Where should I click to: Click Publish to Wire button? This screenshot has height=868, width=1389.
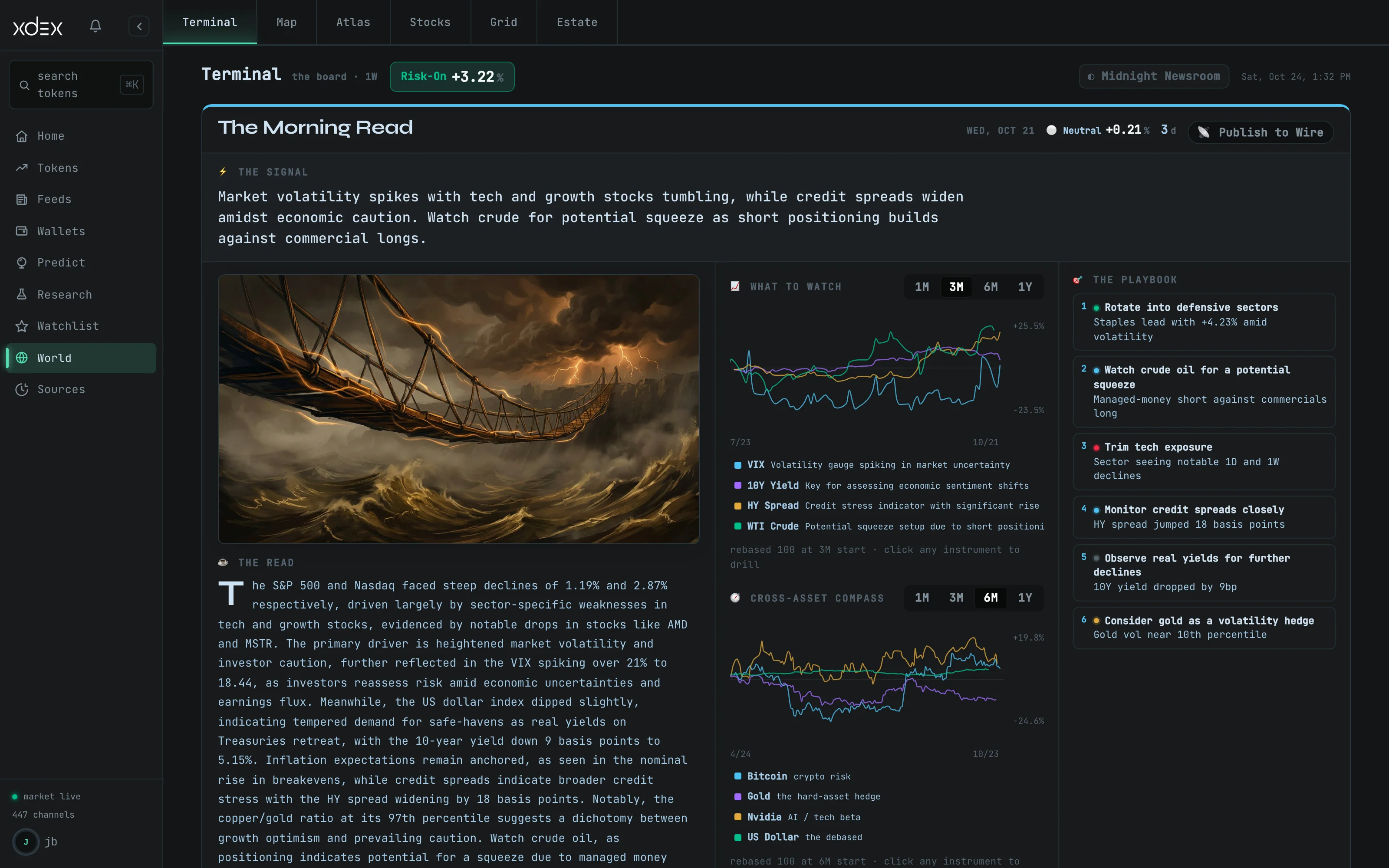(x=1261, y=132)
